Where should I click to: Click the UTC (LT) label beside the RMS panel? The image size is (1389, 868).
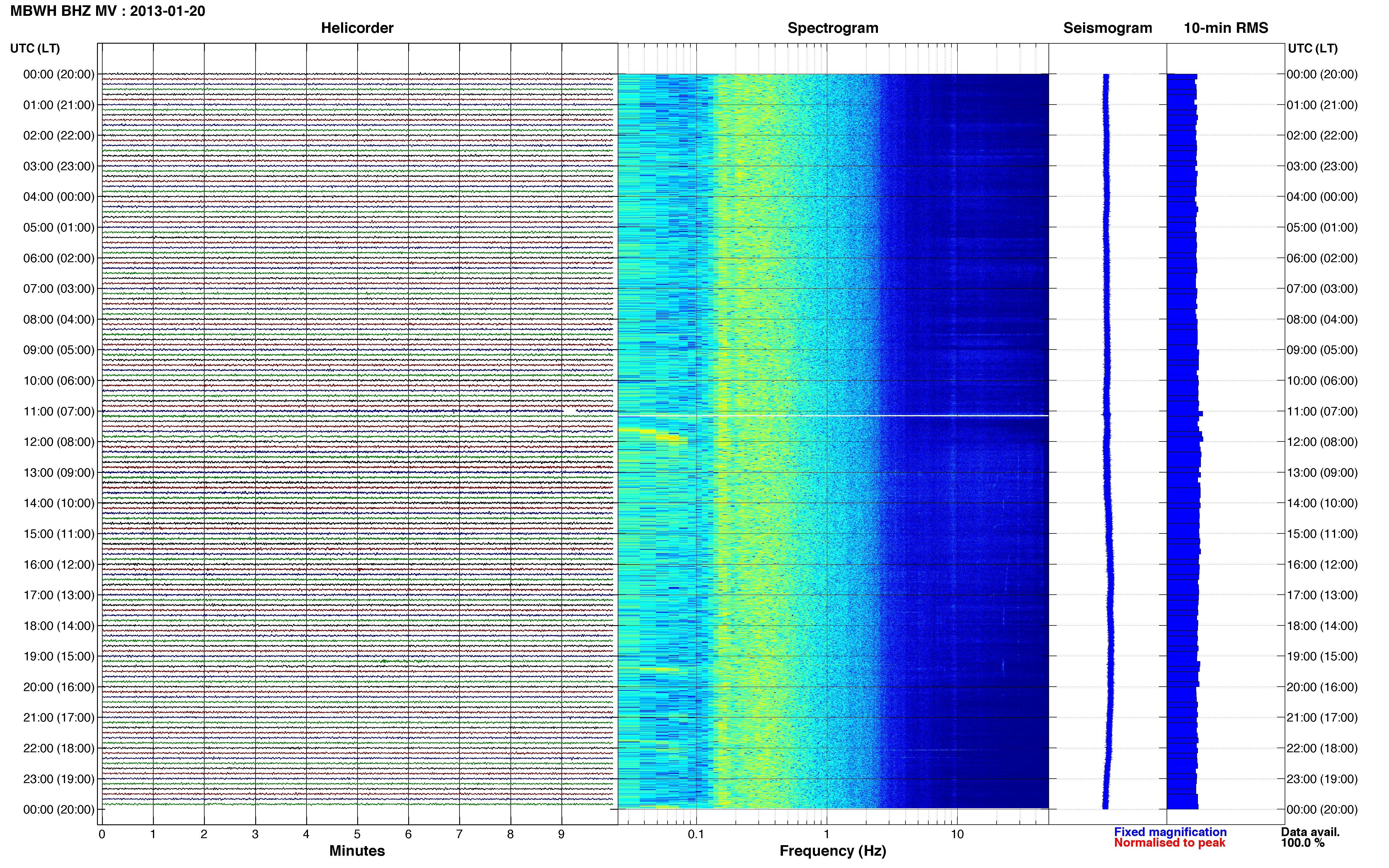(x=1313, y=48)
